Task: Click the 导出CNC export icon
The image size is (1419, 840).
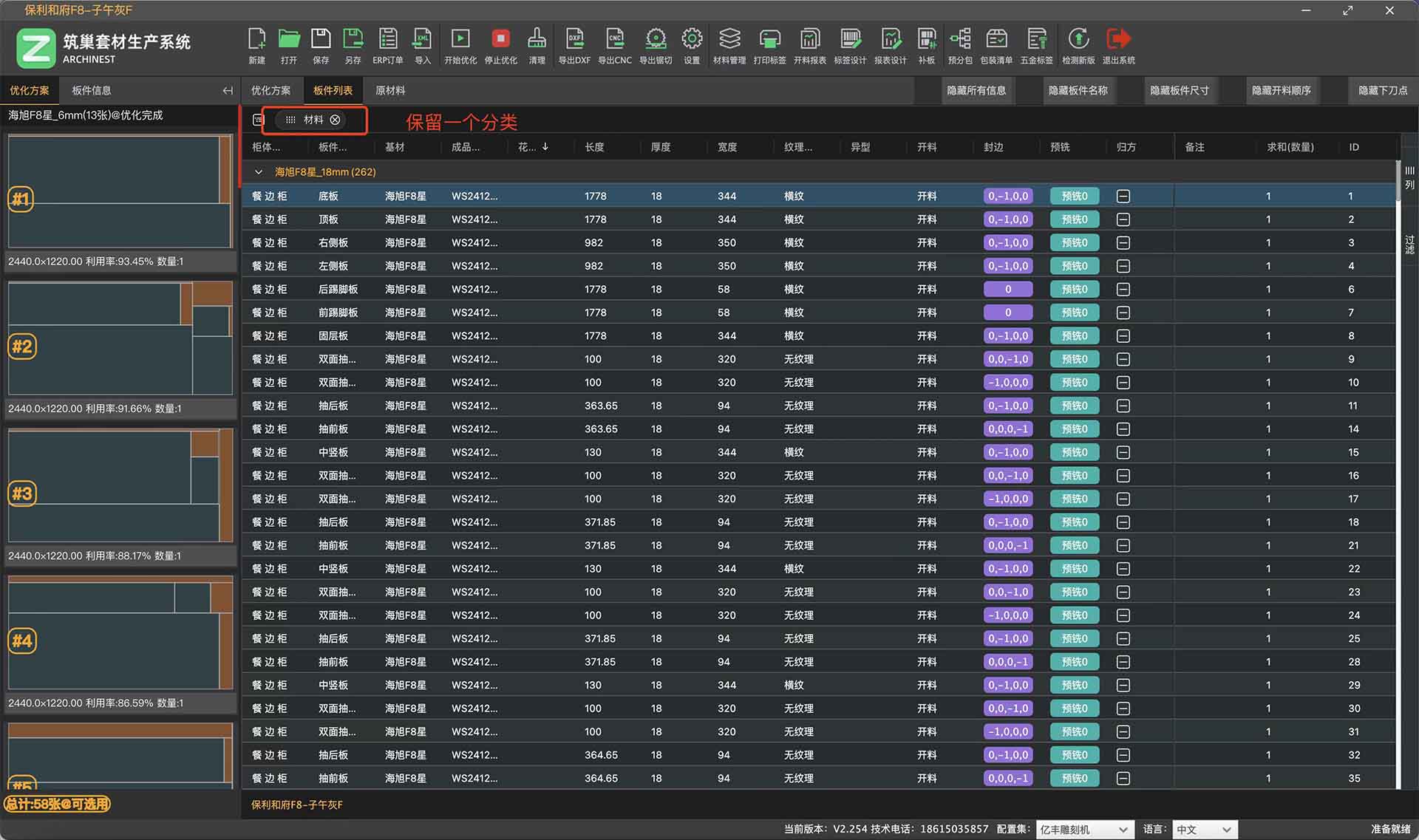Action: [614, 44]
